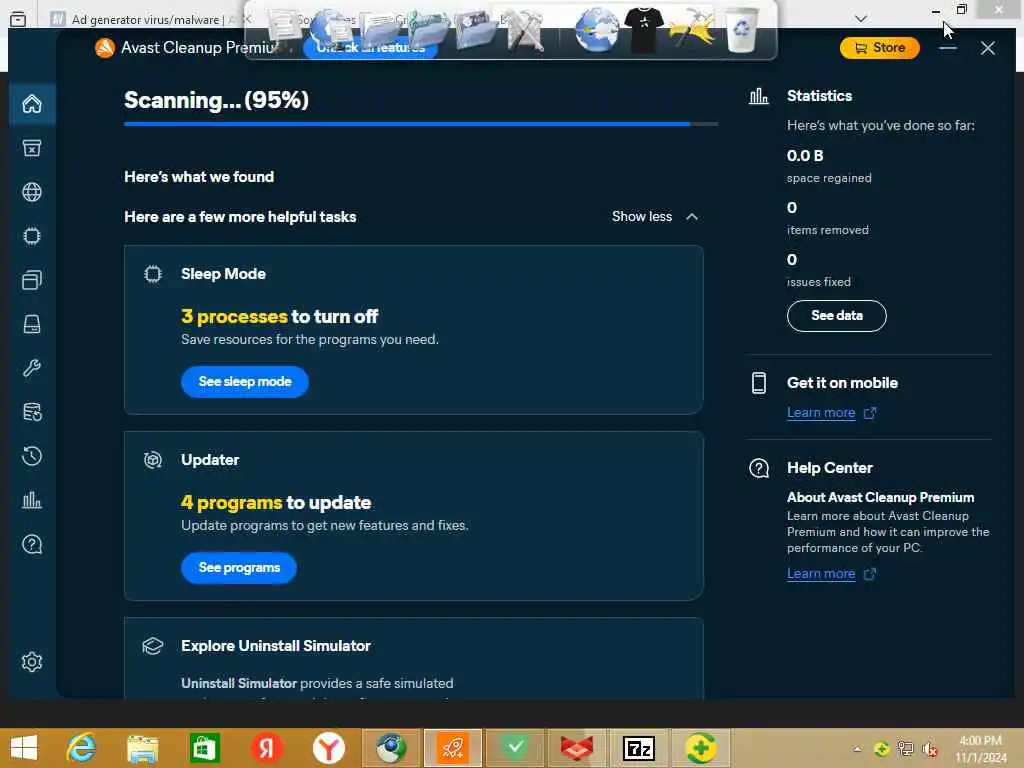Open the Windows Store taskbar icon
The image size is (1024, 768).
coord(204,748)
